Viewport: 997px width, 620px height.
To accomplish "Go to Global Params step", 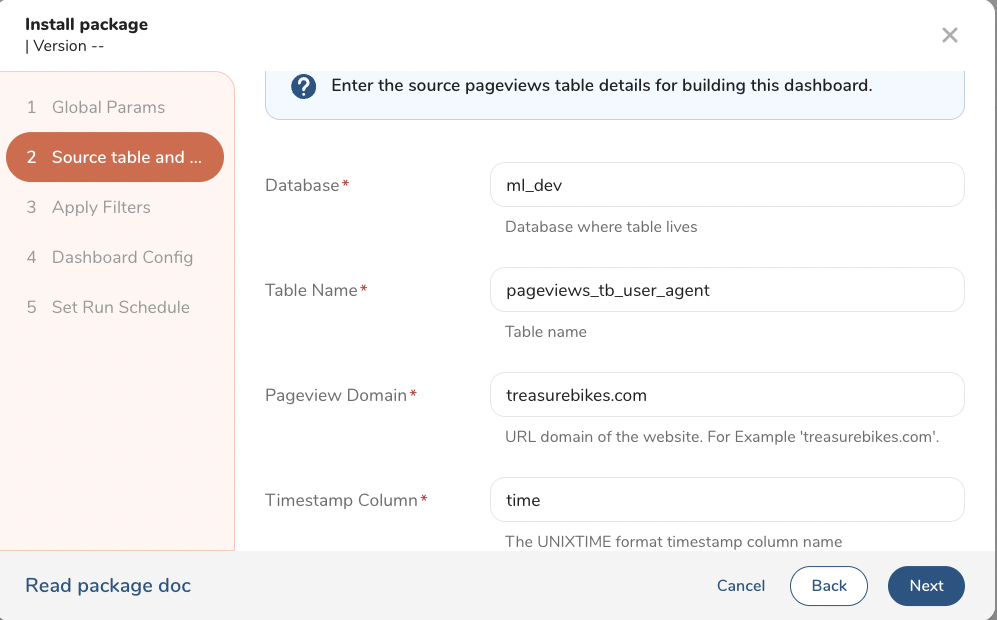I will (x=108, y=107).
